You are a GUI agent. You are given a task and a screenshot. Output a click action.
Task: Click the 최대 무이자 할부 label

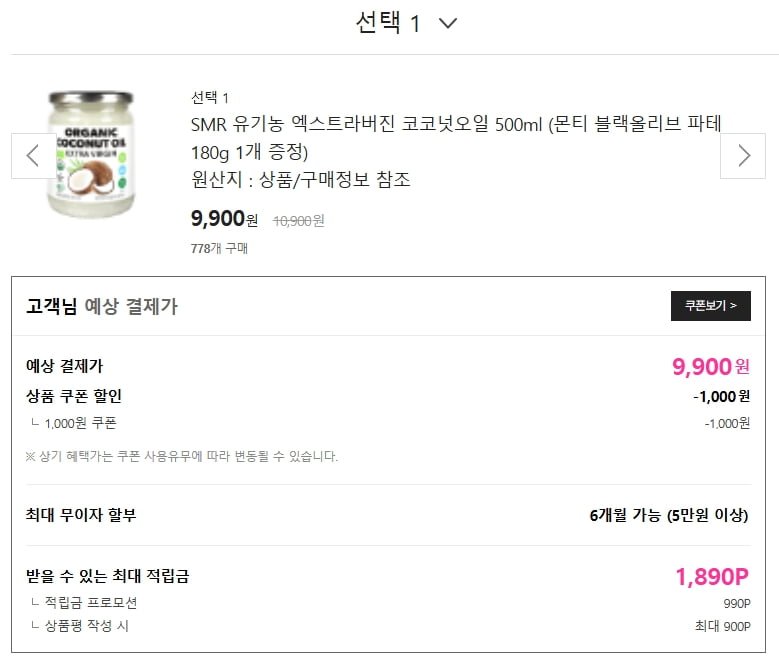(81, 516)
